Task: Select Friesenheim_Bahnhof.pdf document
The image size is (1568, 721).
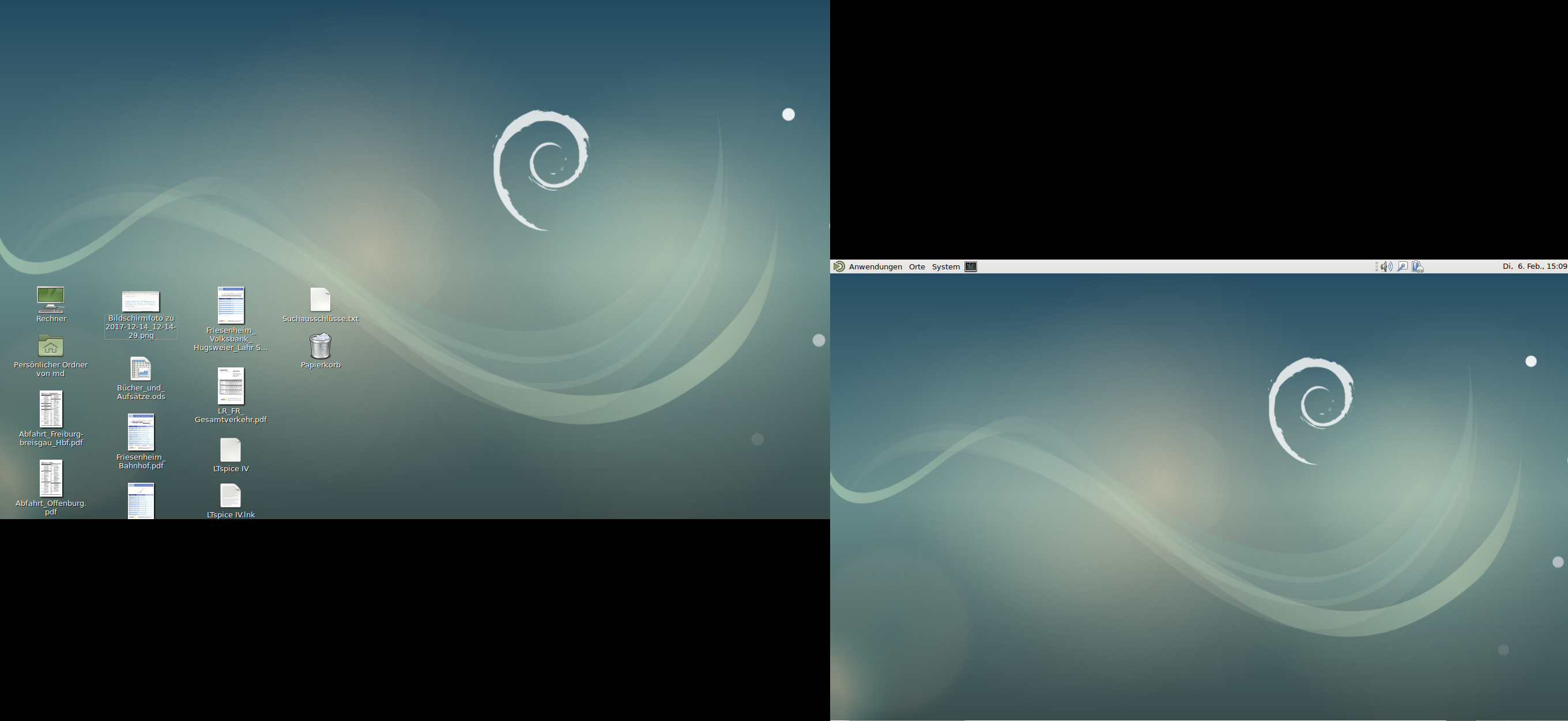Action: (x=141, y=433)
